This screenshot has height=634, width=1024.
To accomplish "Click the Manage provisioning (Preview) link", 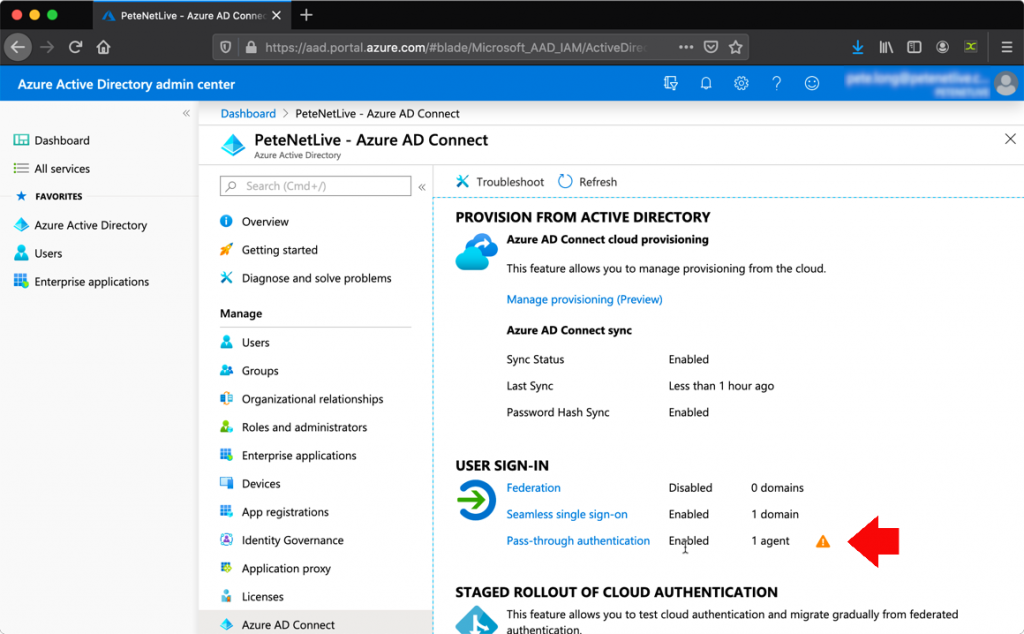I will click(584, 299).
